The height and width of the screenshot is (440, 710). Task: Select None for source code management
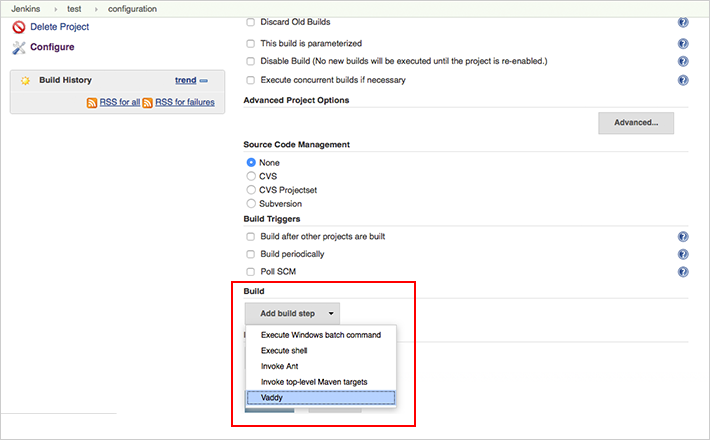point(251,163)
